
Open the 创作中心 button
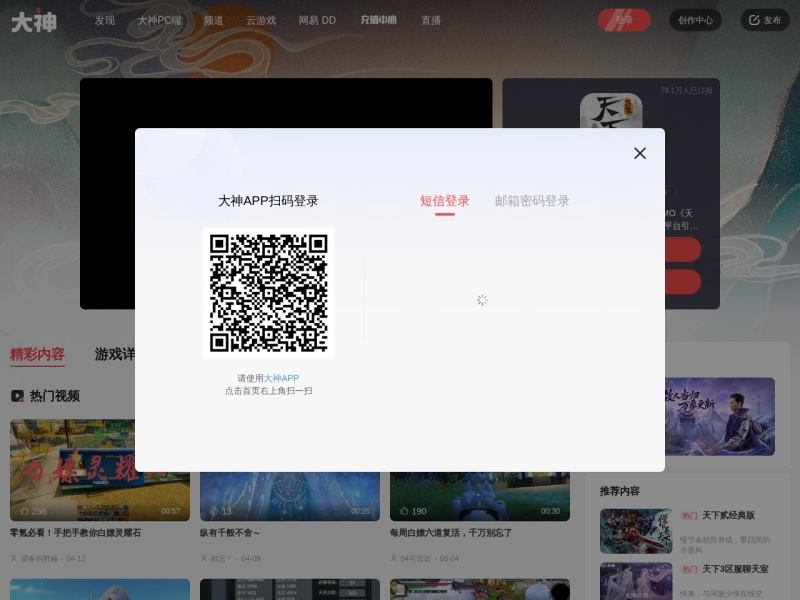point(695,20)
